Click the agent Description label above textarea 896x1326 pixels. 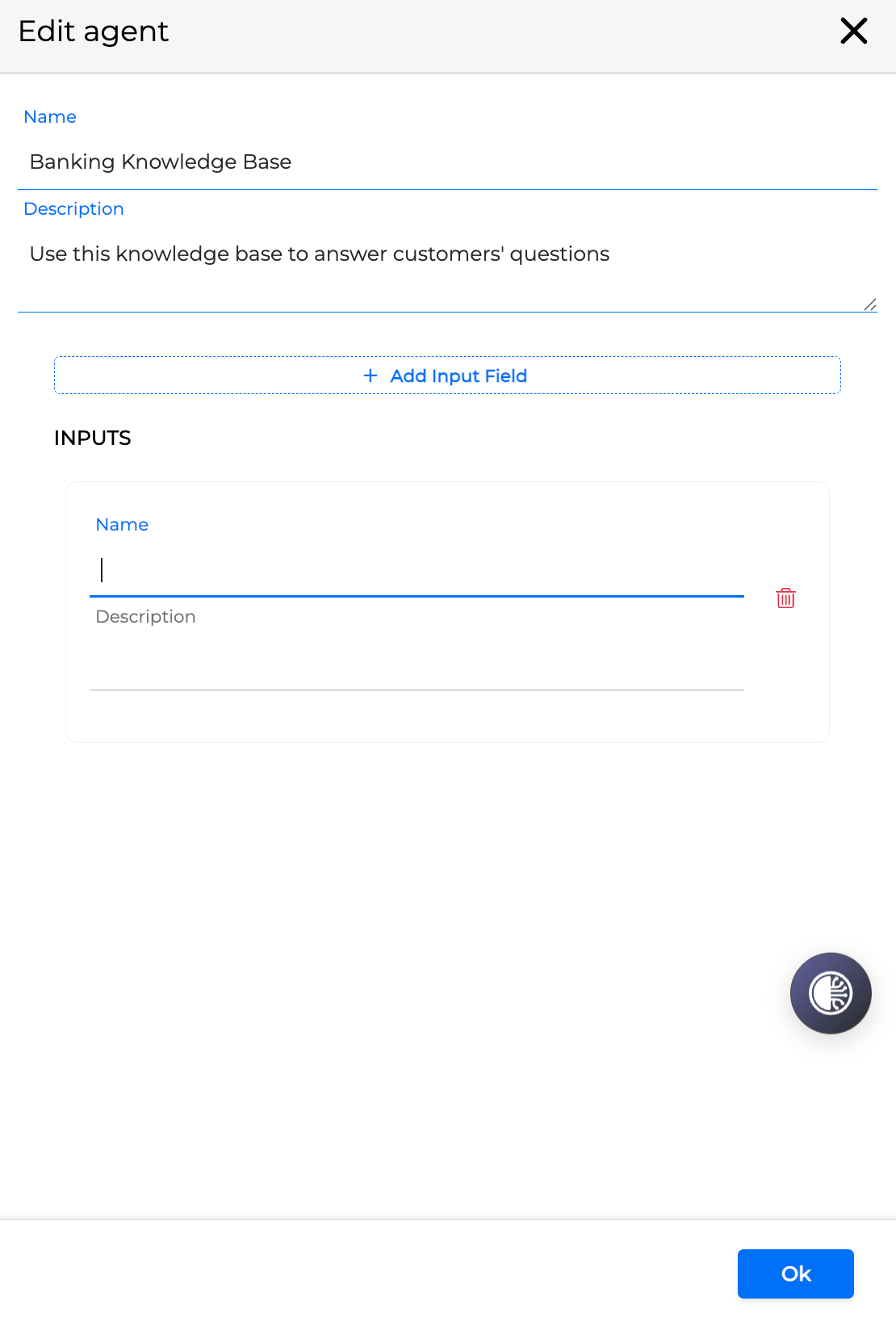coord(73,209)
